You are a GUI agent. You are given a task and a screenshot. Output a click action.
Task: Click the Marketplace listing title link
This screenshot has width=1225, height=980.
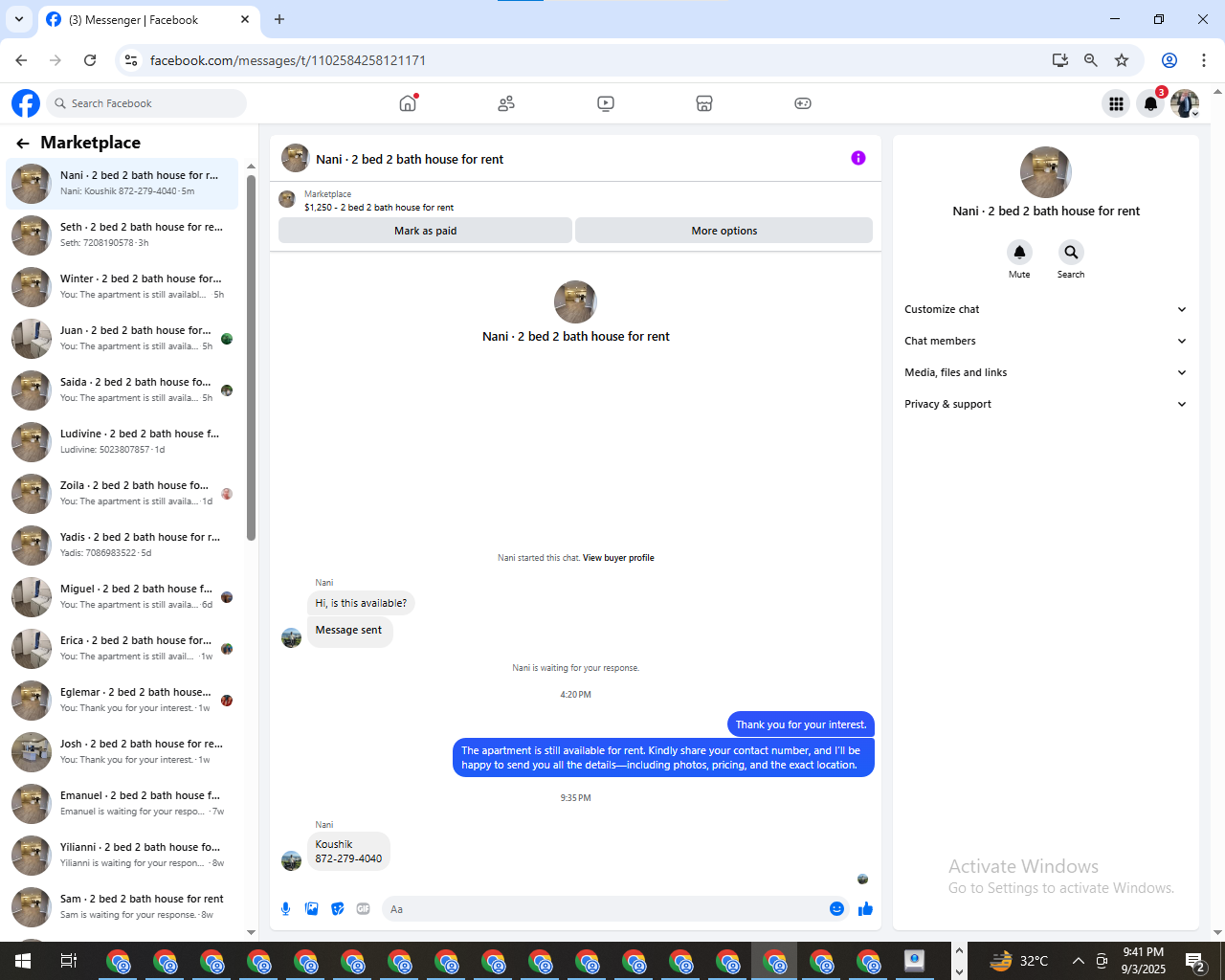pos(379,207)
